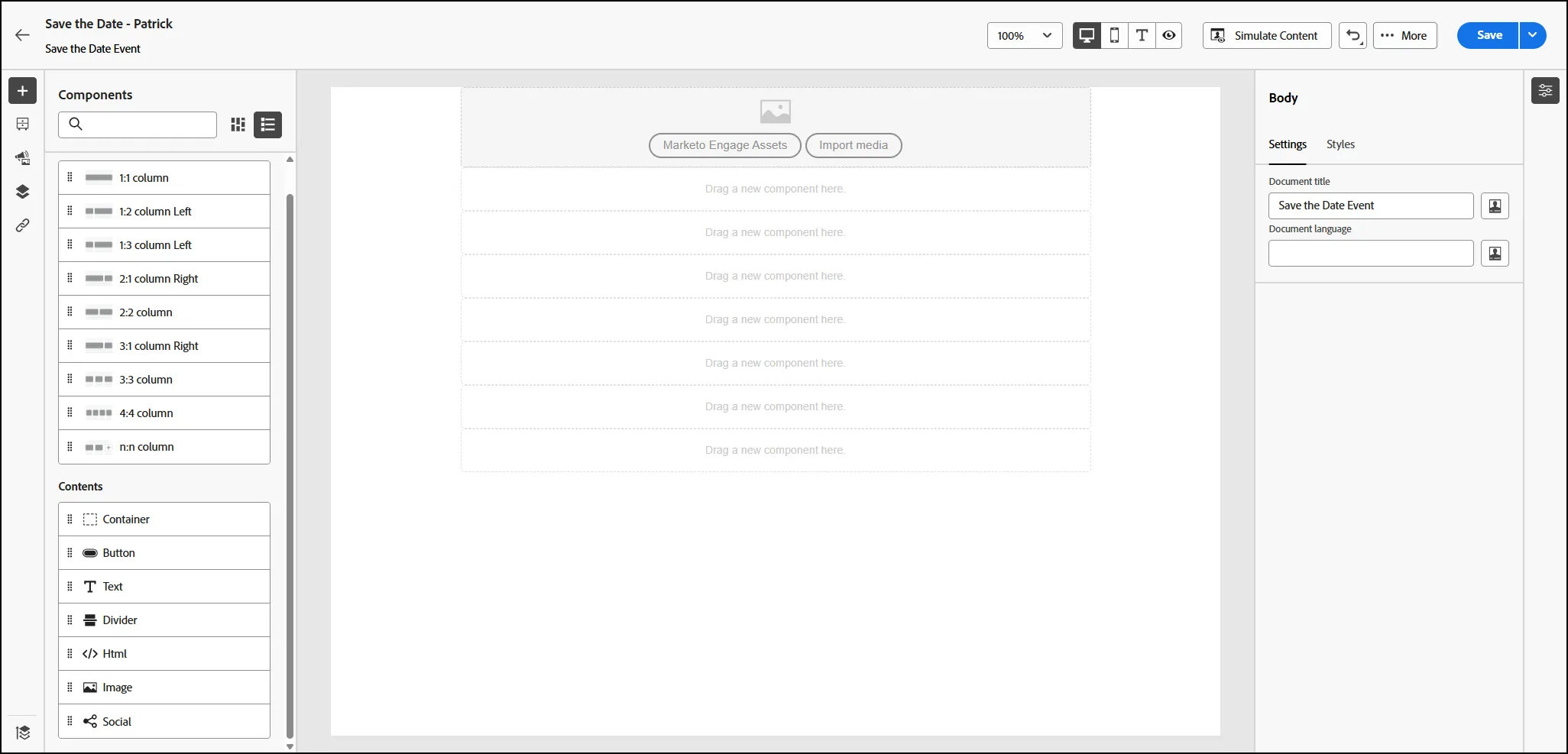Viewport: 1568px width, 754px height.
Task: Open the add components plus icon
Action: point(23,91)
